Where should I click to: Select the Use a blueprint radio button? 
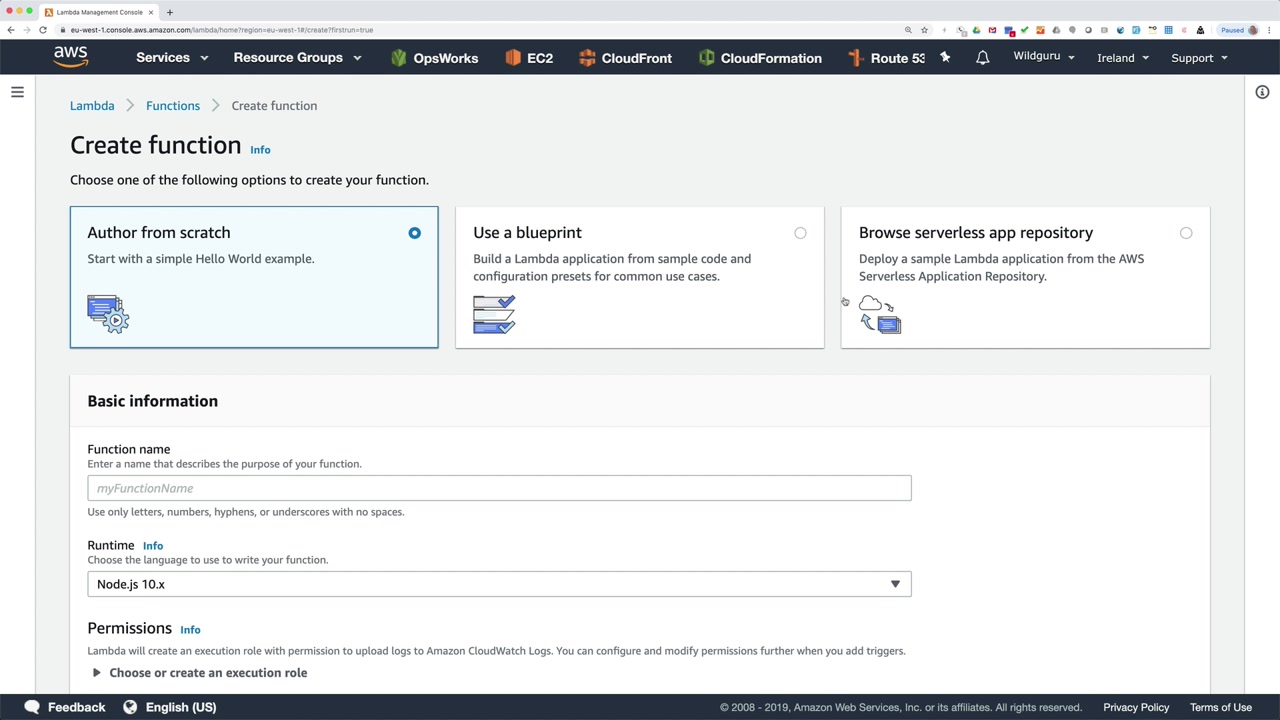click(800, 233)
